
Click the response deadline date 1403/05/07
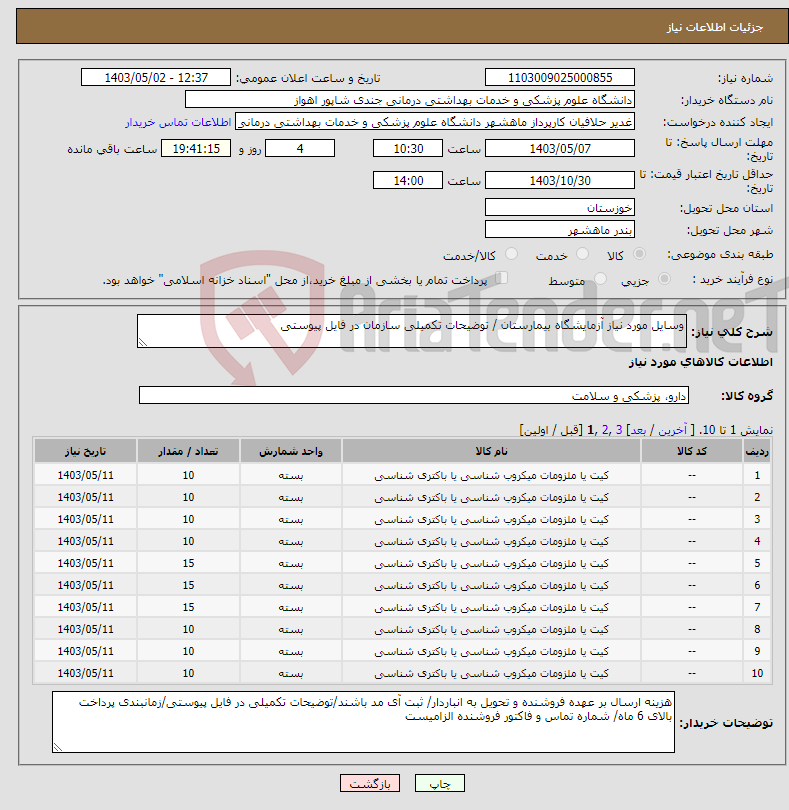(560, 149)
